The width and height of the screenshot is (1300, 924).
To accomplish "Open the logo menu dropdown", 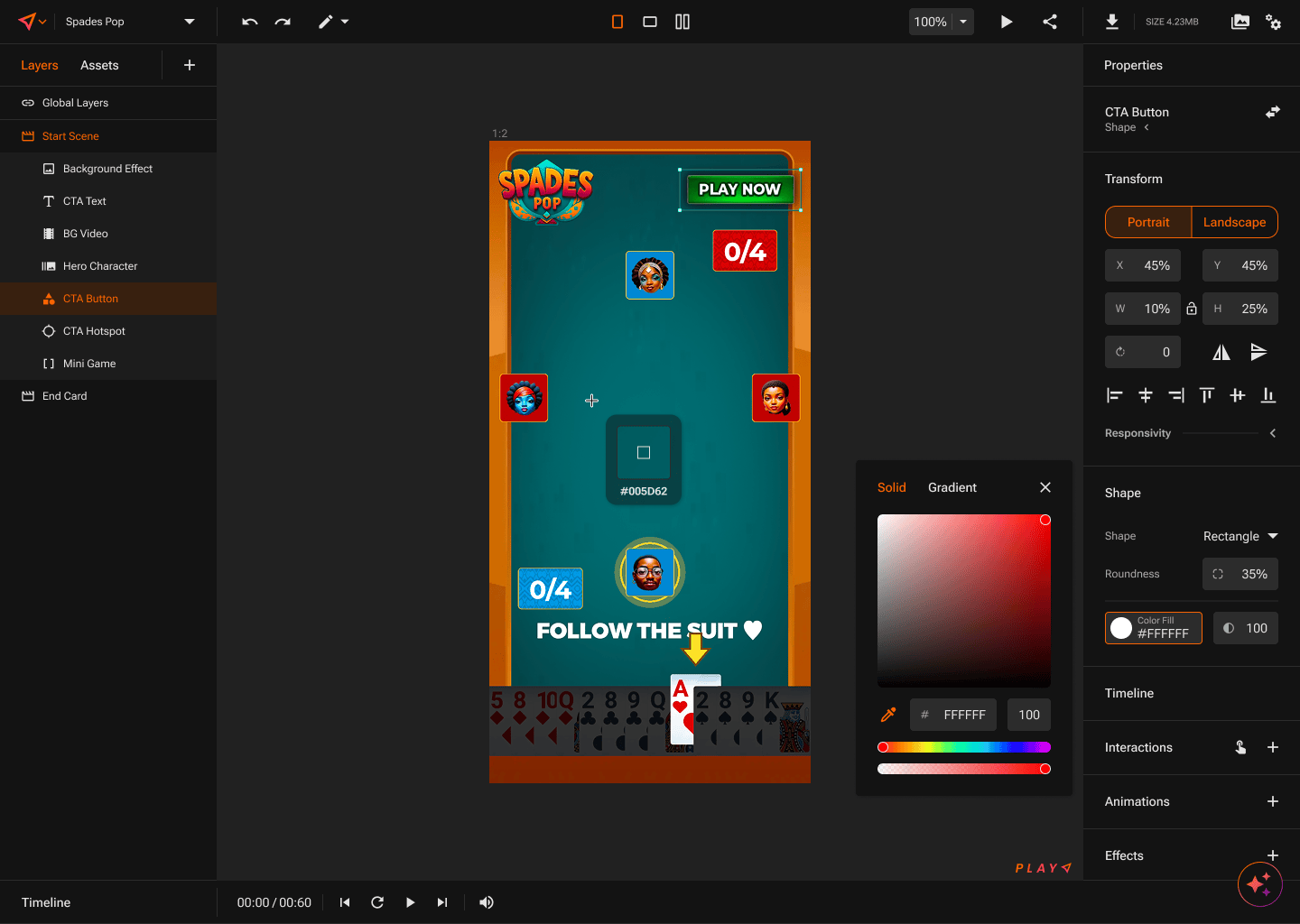I will point(32,22).
